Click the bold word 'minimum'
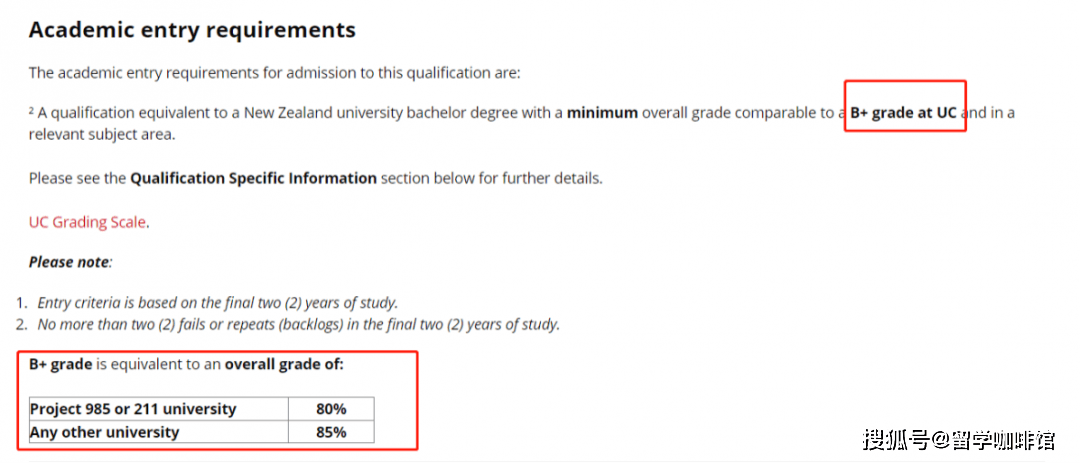The image size is (1080, 463). (x=602, y=113)
